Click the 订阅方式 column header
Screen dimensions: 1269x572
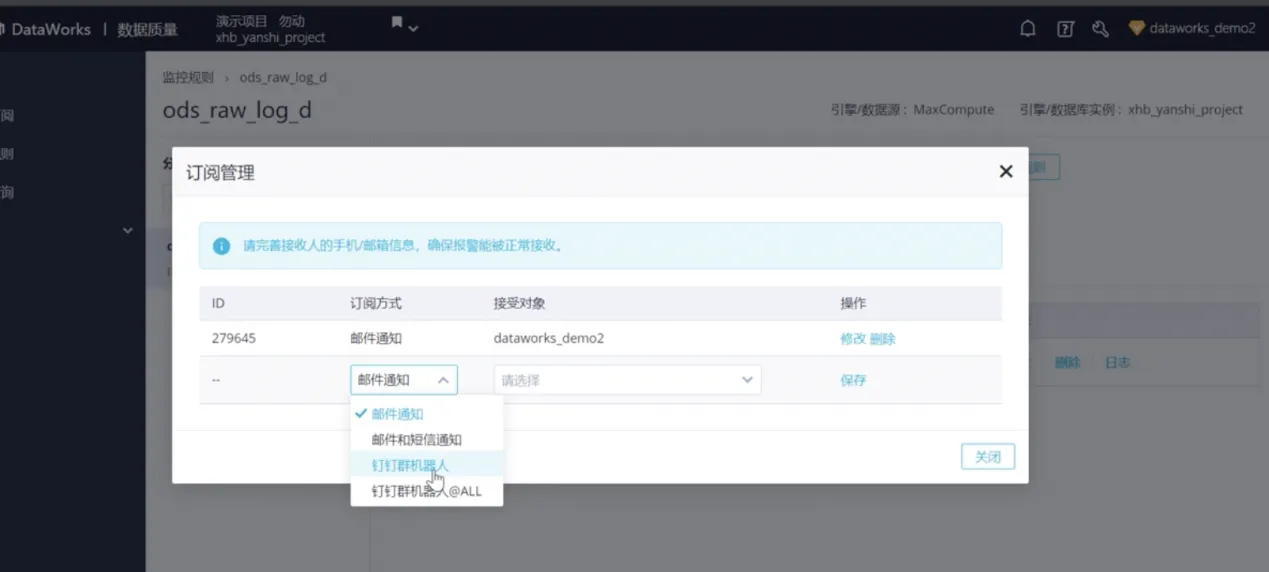(376, 303)
